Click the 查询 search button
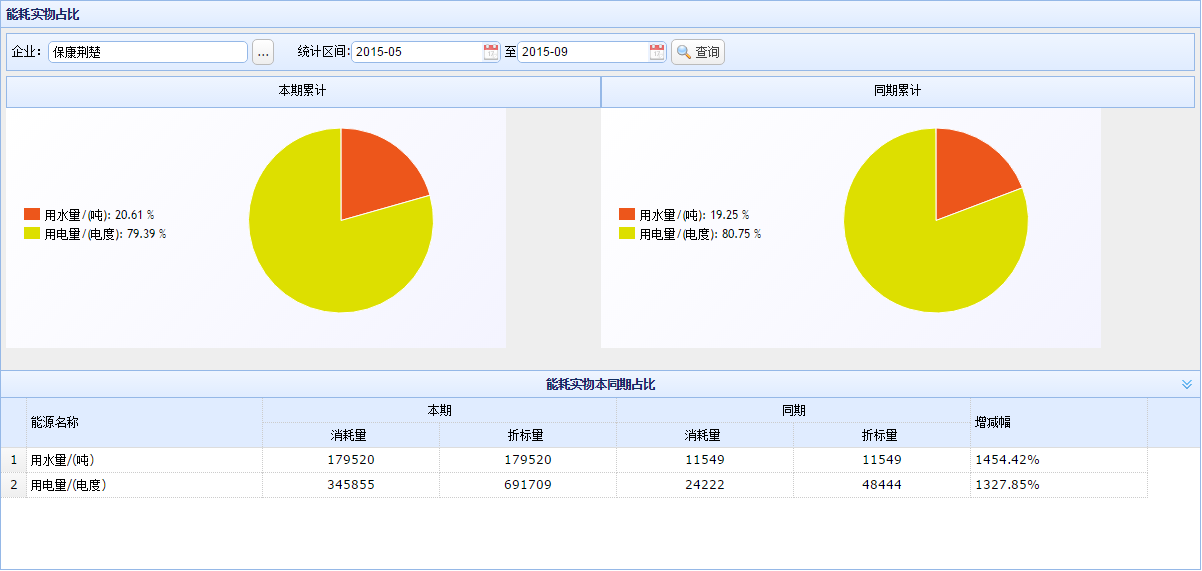The height and width of the screenshot is (571, 1202). click(698, 52)
